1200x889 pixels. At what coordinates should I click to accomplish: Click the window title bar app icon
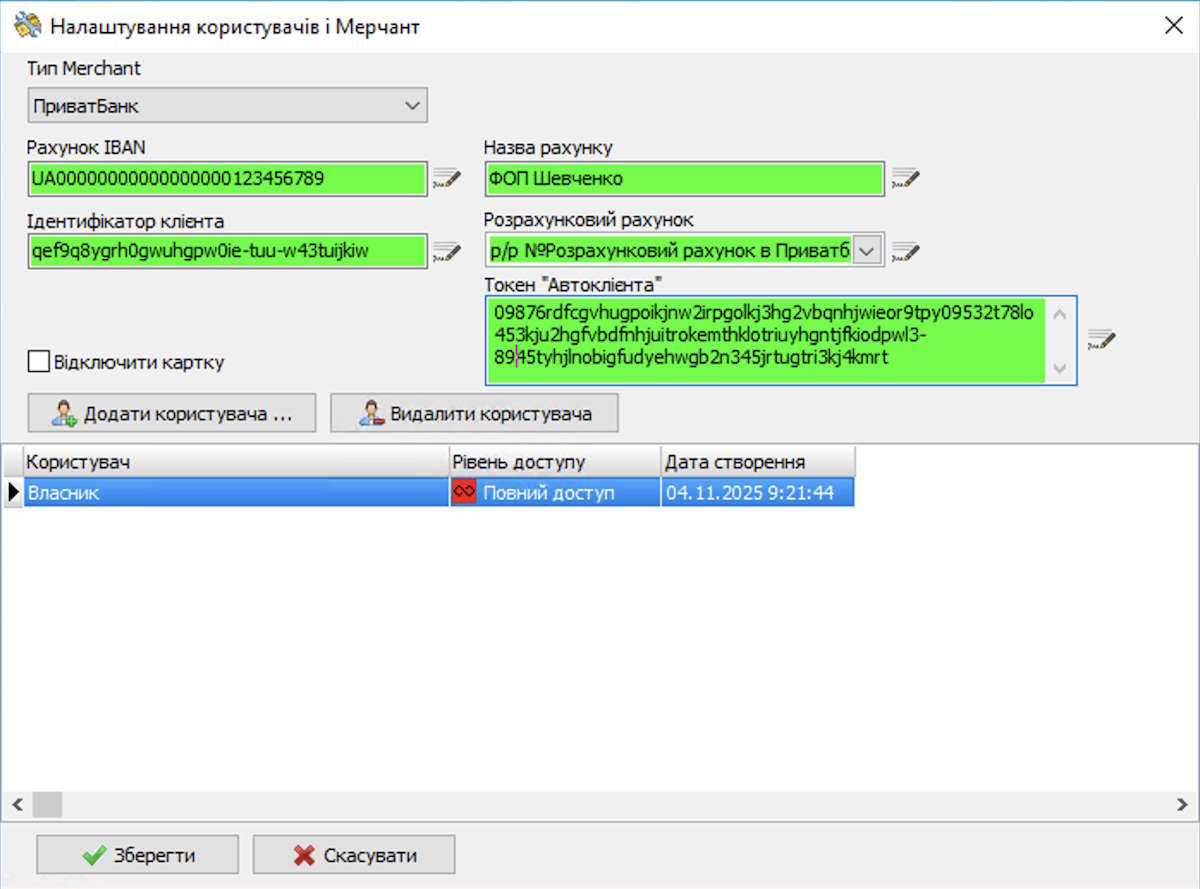pos(27,26)
